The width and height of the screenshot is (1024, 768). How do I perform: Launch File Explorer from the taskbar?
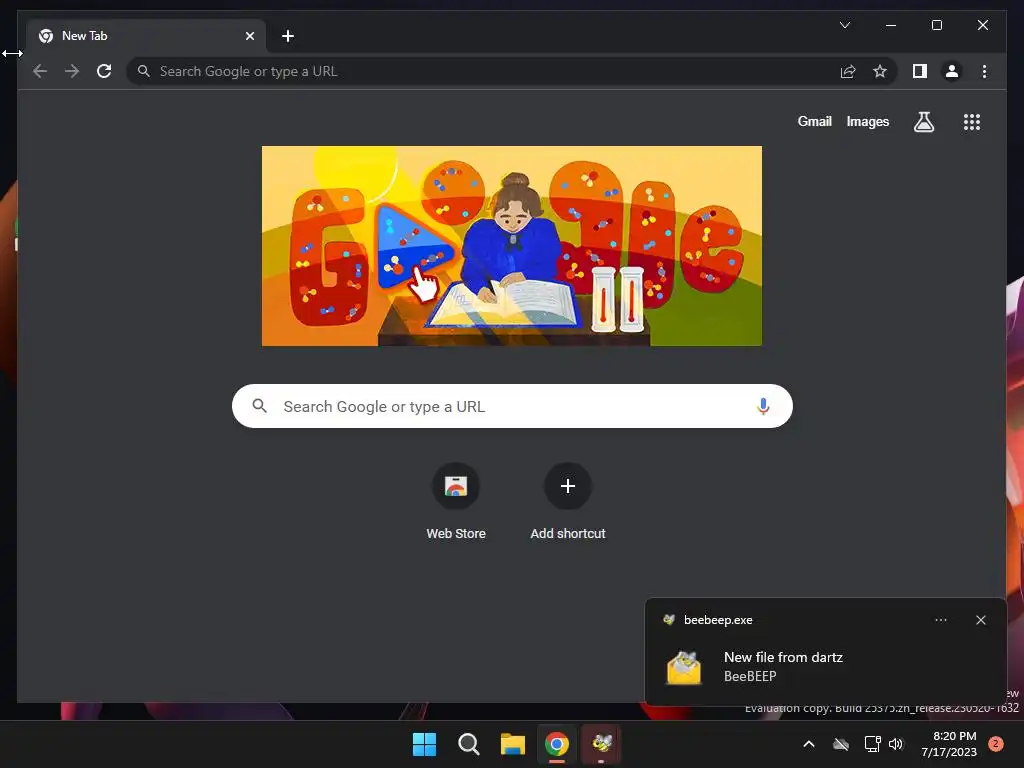point(513,744)
